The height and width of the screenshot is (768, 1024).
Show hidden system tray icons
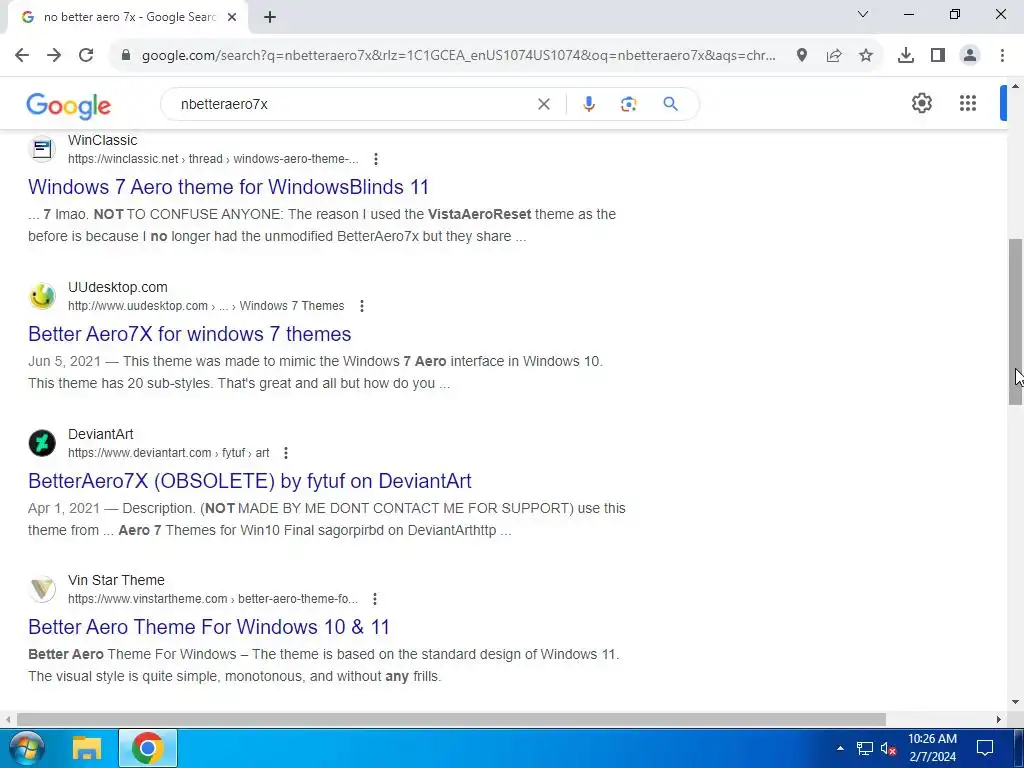pos(840,748)
